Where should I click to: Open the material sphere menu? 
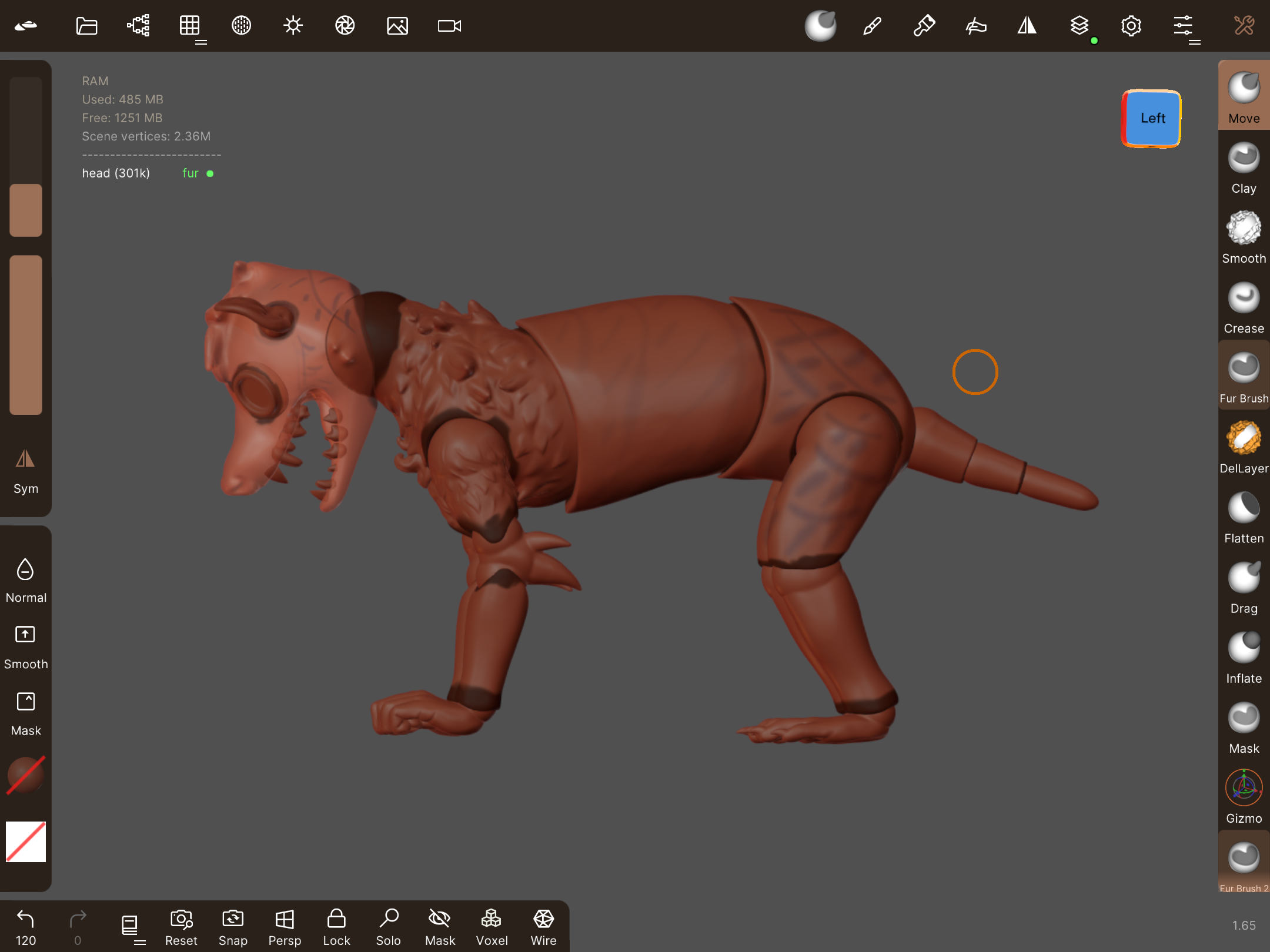[242, 26]
